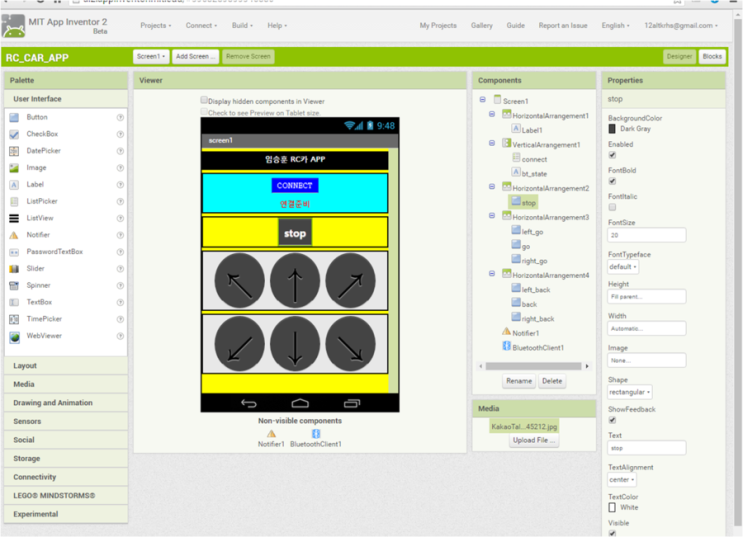Select the WebViewer globe icon
Screen dimensions: 743x537
click(14, 337)
